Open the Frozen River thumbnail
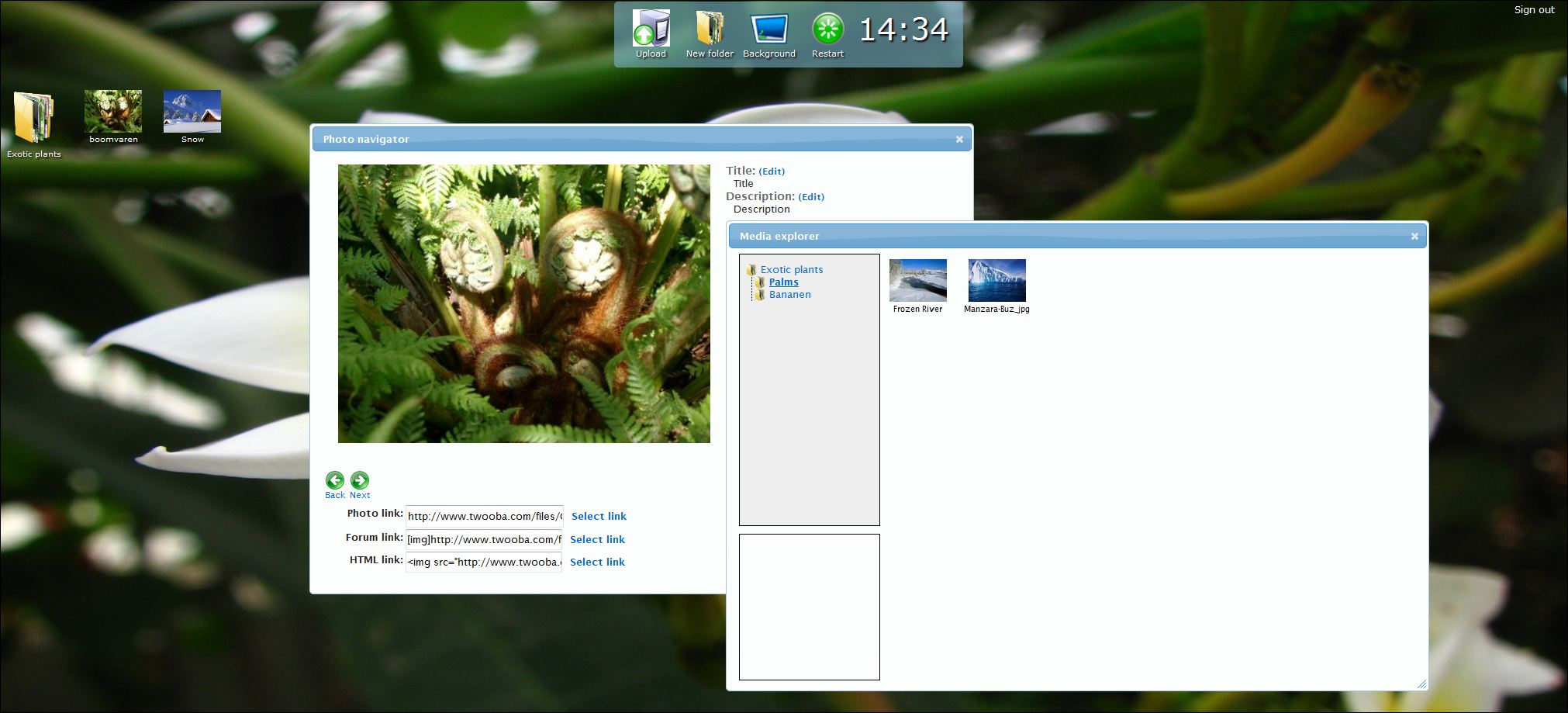The height and width of the screenshot is (713, 1568). pyautogui.click(x=917, y=281)
